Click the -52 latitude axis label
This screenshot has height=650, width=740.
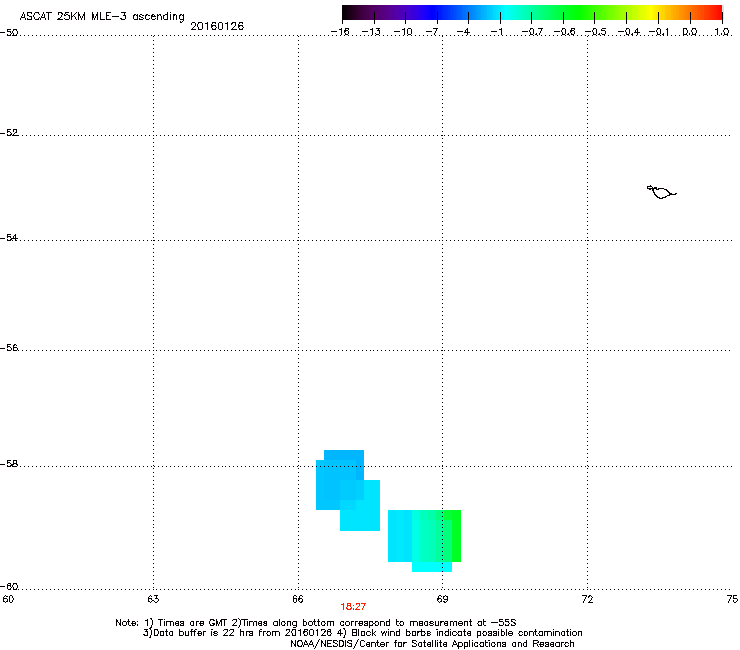tap(9, 133)
